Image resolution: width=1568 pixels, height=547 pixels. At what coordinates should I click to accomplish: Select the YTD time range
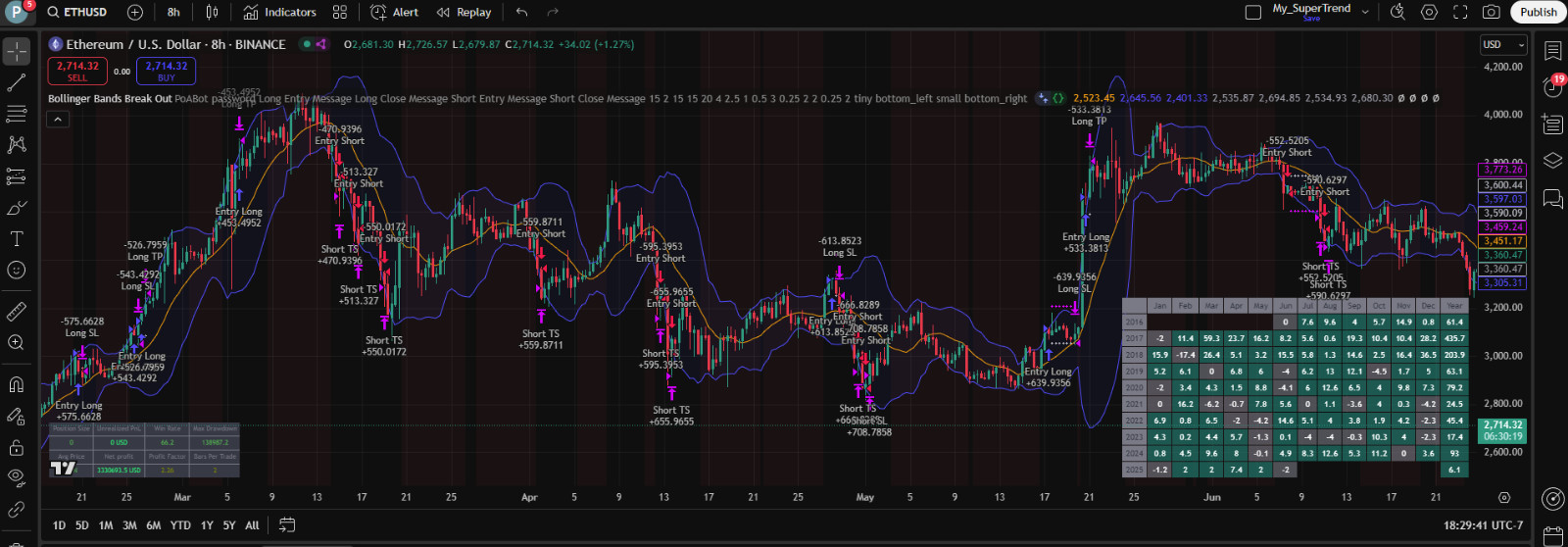tap(180, 525)
